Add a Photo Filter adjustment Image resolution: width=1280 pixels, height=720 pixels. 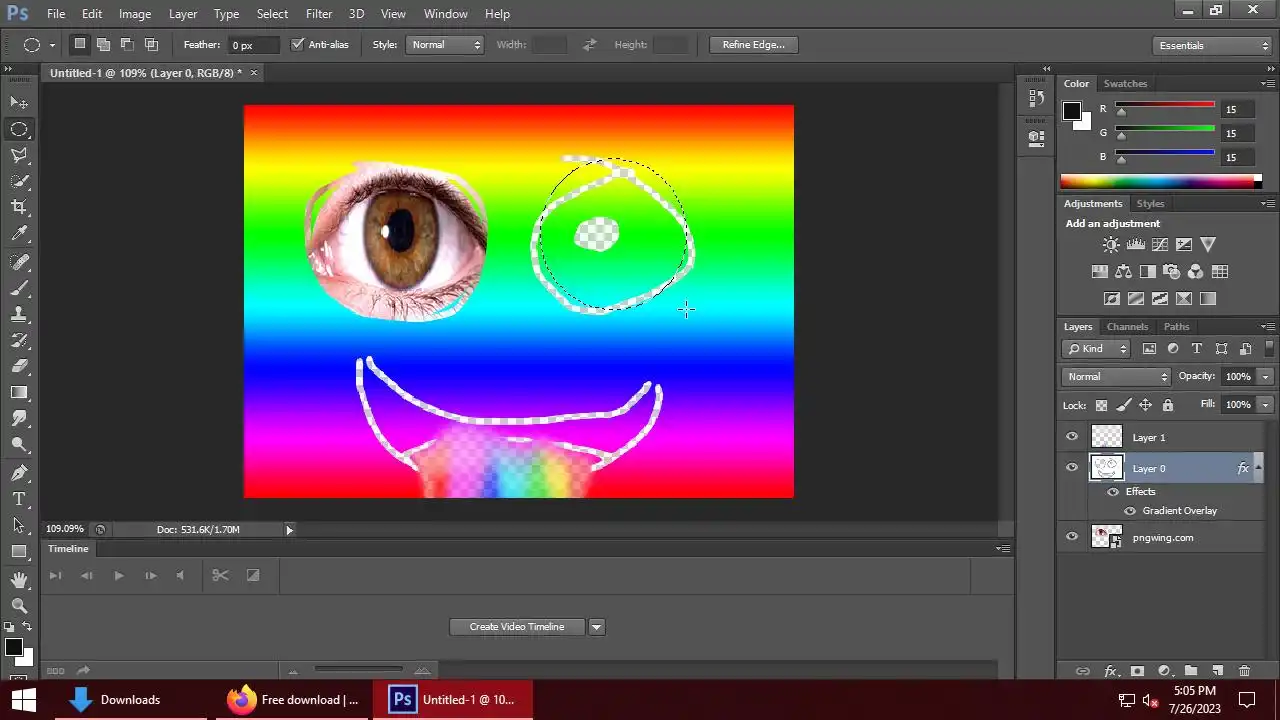click(1171, 271)
